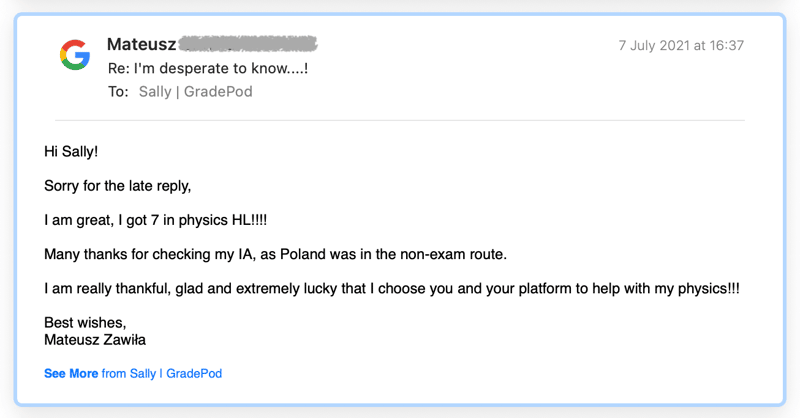Click the 'Best wishes,' closing line
800x418 pixels.
pos(85,323)
